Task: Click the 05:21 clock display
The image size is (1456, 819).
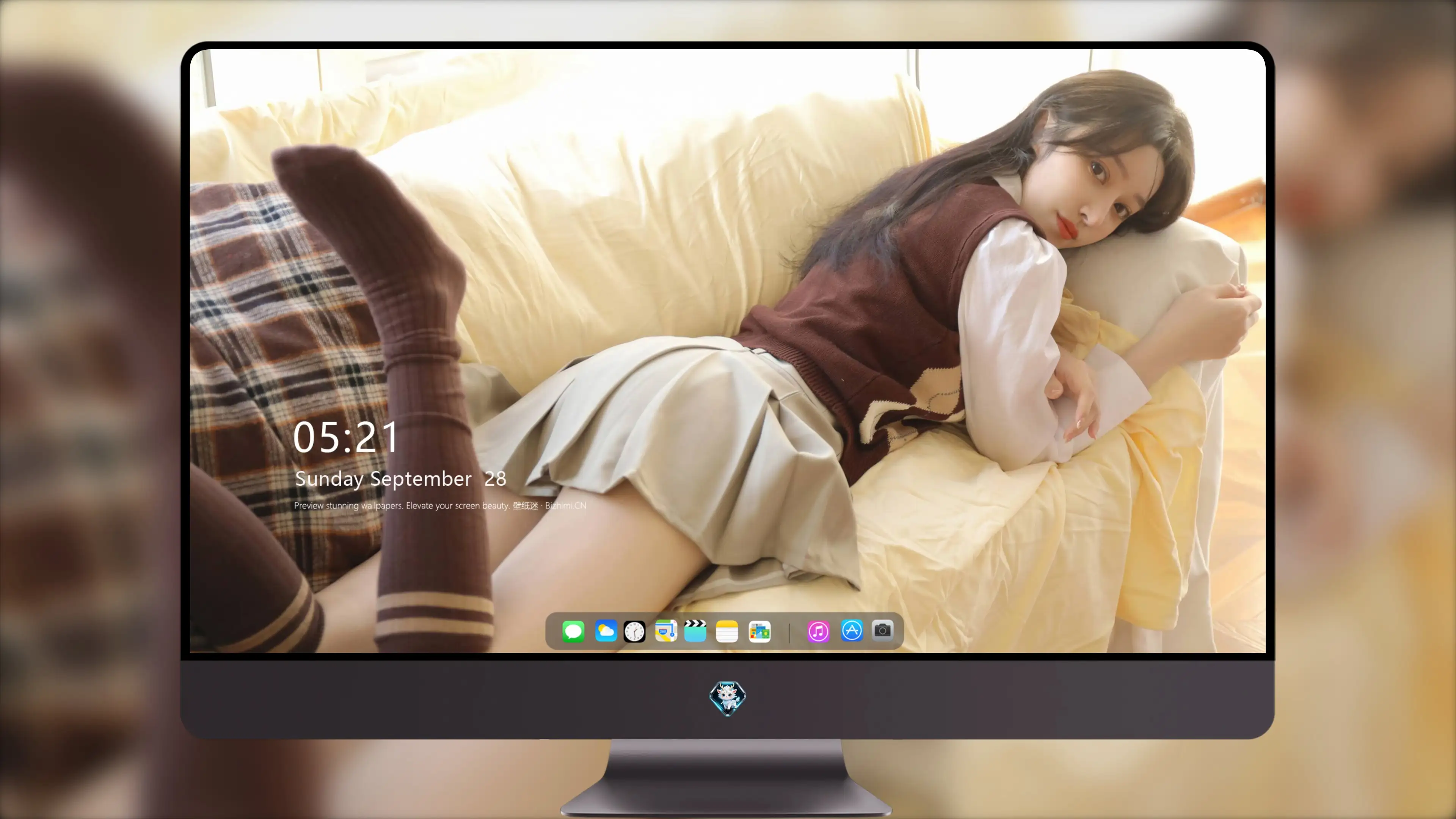Action: click(x=345, y=438)
